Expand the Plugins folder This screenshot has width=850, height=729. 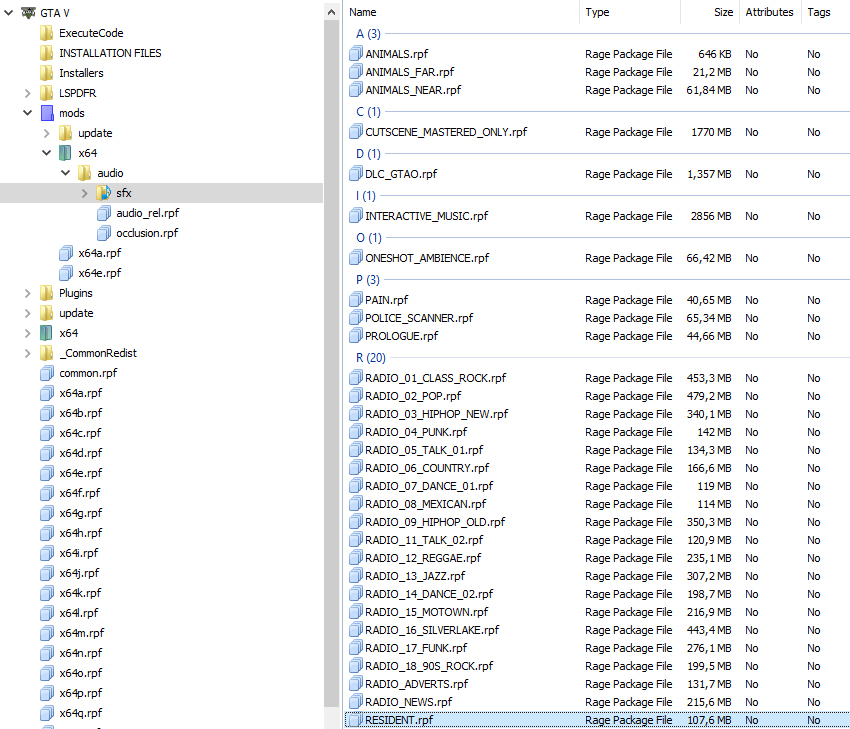pyautogui.click(x=28, y=293)
